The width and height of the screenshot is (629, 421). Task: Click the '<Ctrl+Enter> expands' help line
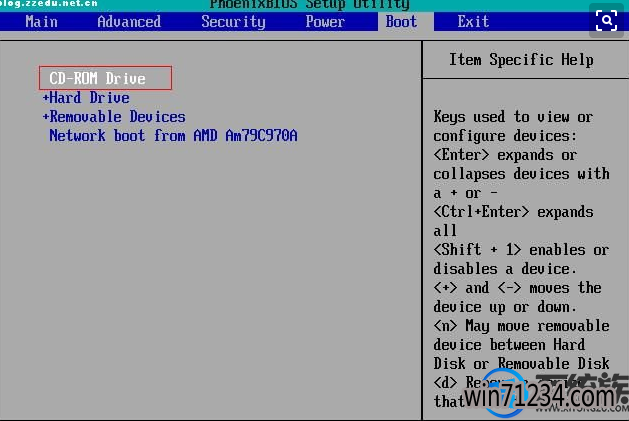513,212
